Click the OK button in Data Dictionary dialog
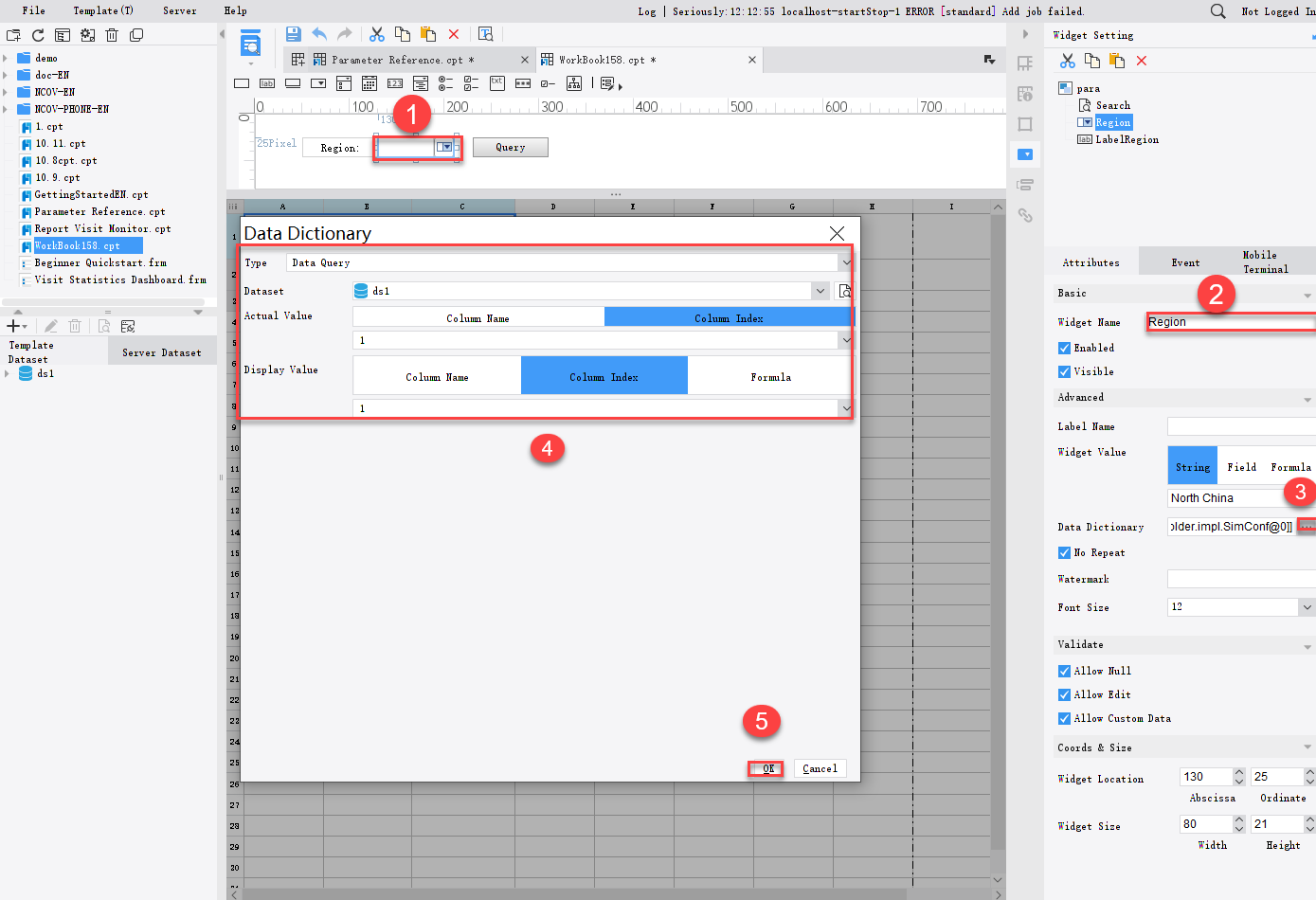 (766, 768)
